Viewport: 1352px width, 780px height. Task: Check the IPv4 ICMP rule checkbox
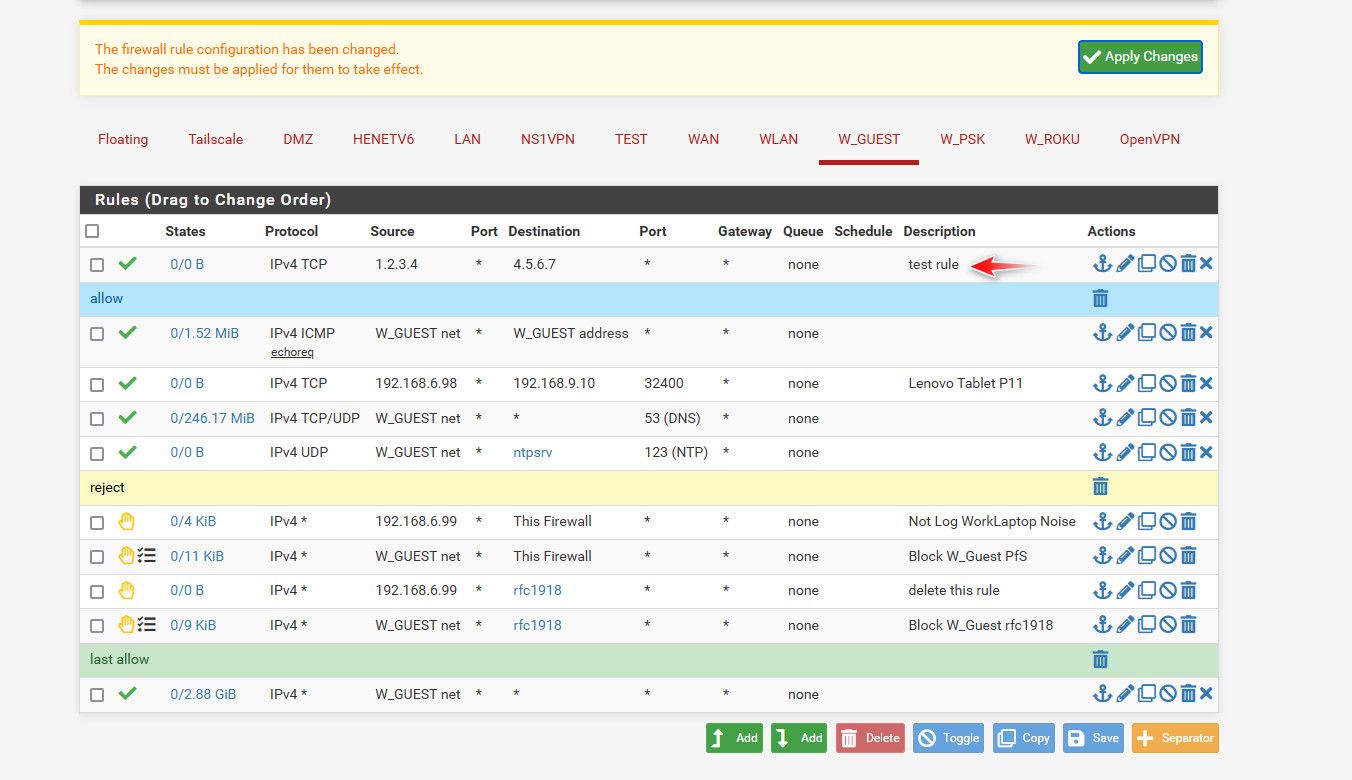click(97, 334)
